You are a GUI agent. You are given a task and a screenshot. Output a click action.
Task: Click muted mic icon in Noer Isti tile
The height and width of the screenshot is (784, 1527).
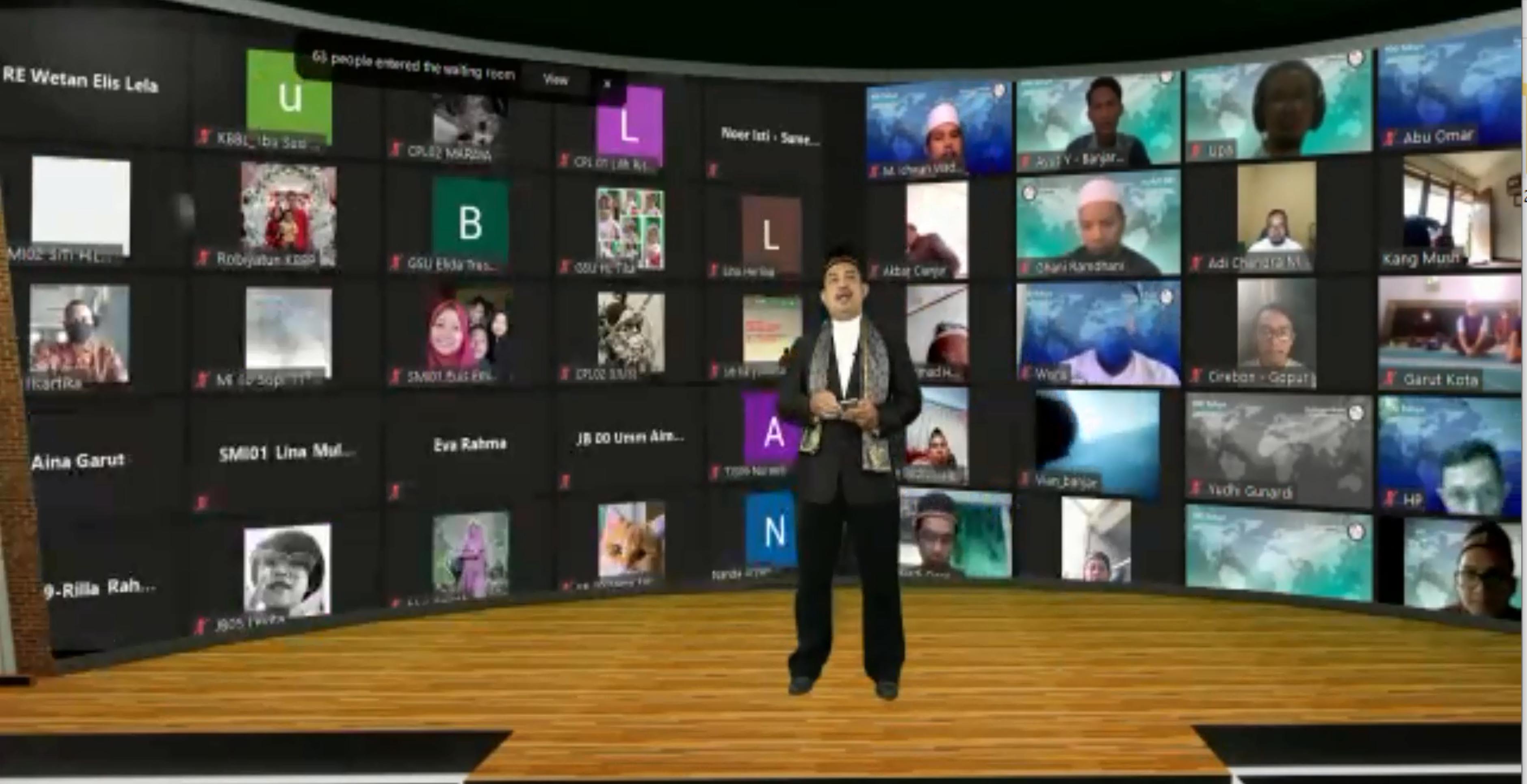[x=713, y=171]
